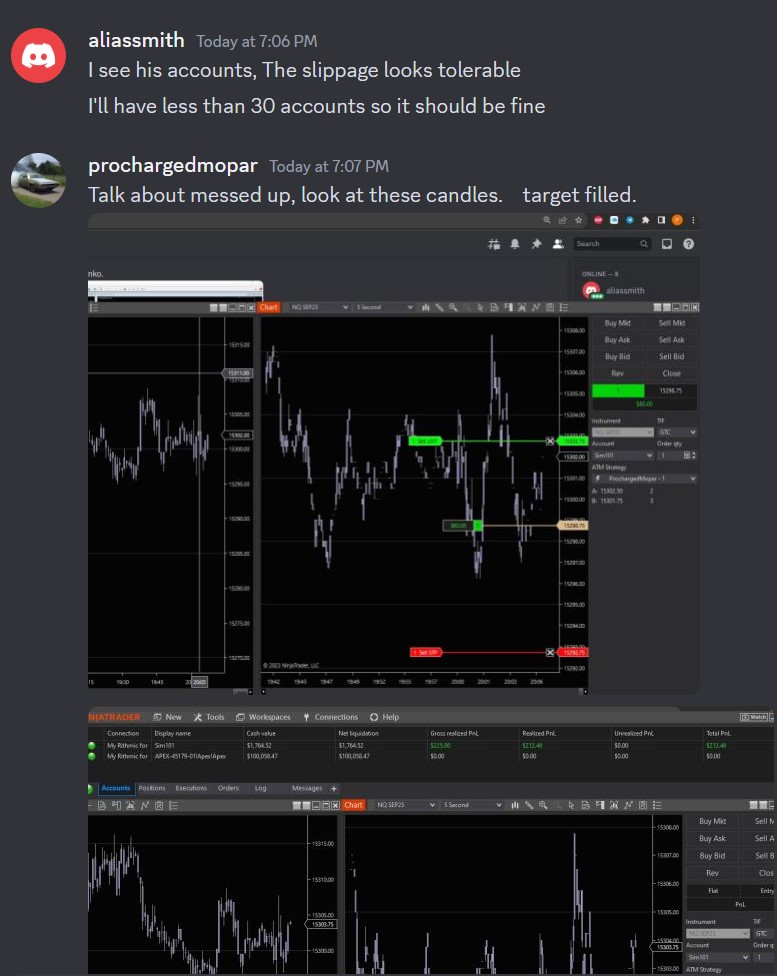The height and width of the screenshot is (976, 777).
Task: Select drawing tools pencil on upper chart
Action: 440,307
